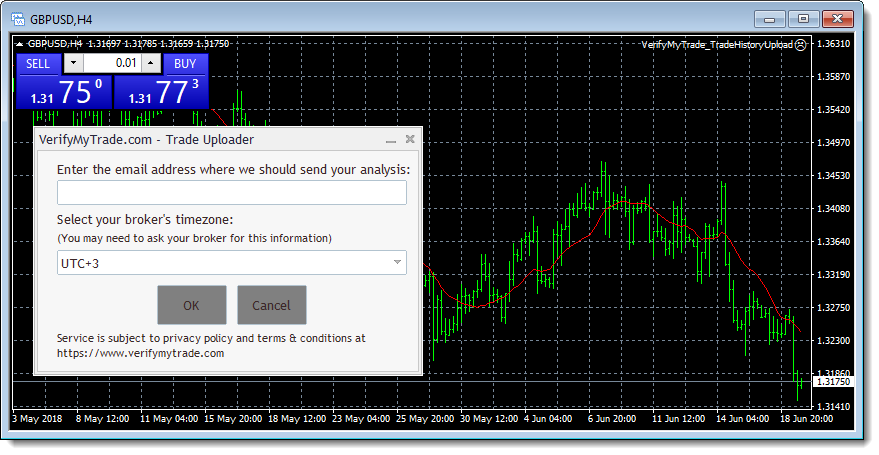Minimize the Trade Uploader dialog

point(391,140)
